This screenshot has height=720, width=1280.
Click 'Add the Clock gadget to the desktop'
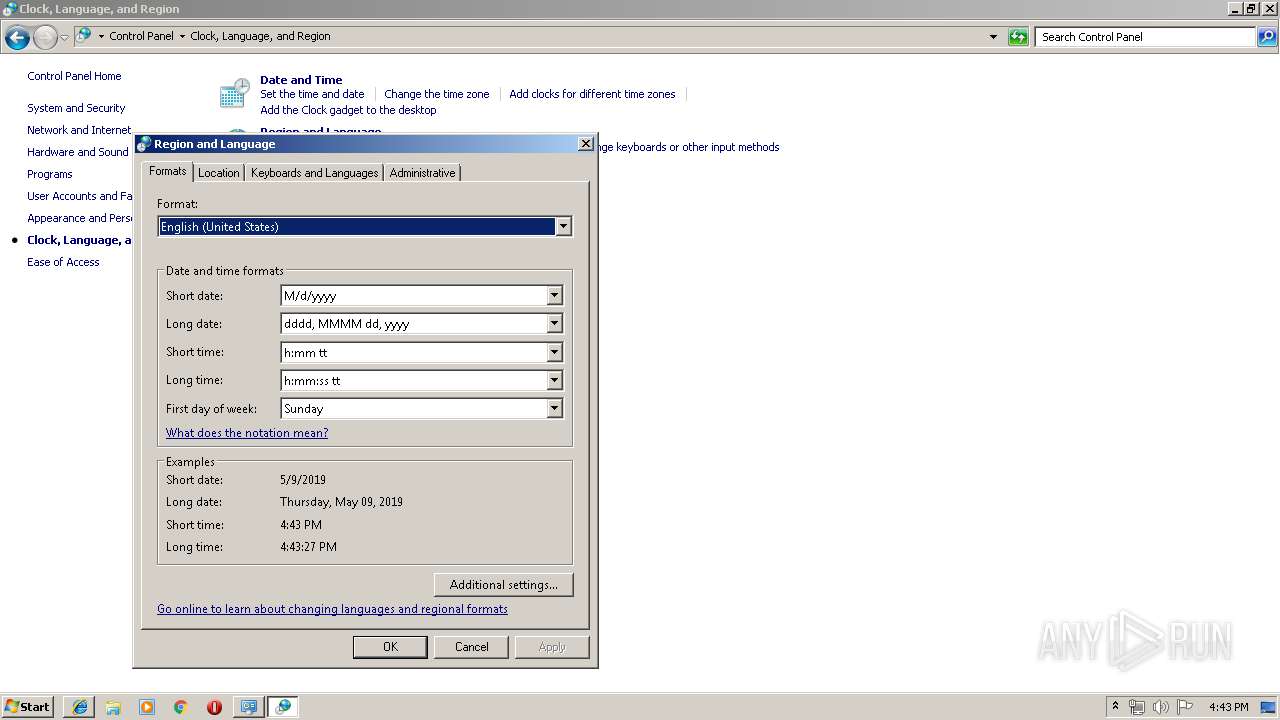(348, 110)
